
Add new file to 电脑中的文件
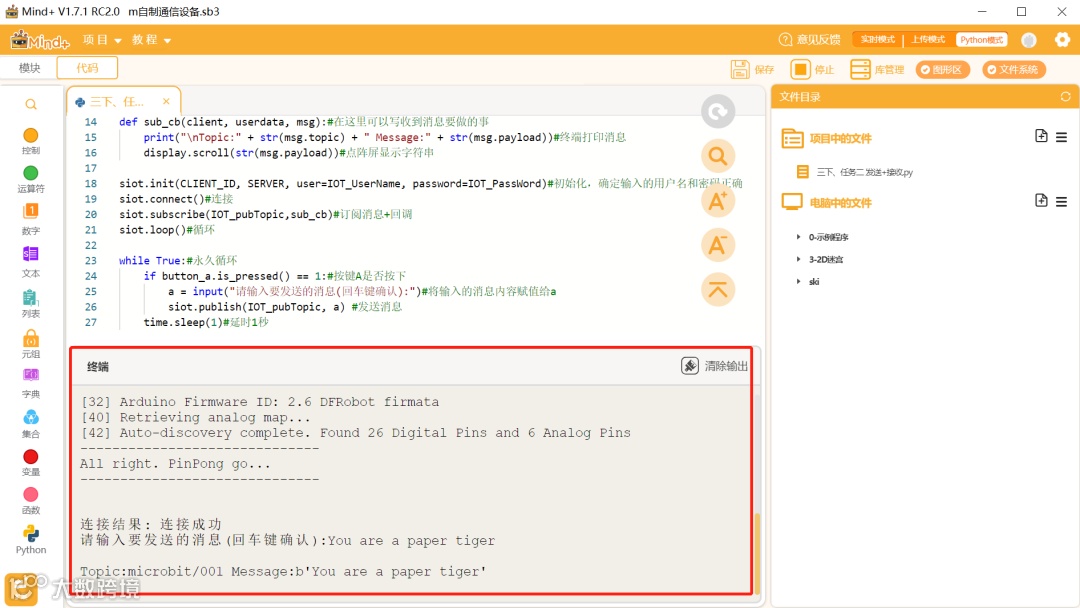click(1041, 200)
